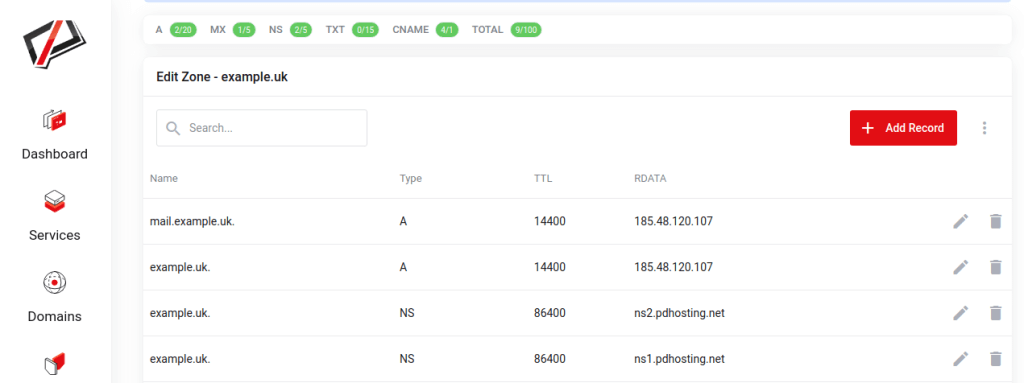This screenshot has width=1024, height=383.
Task: Edit the ns2.pdhosting.net NS record
Action: click(960, 313)
